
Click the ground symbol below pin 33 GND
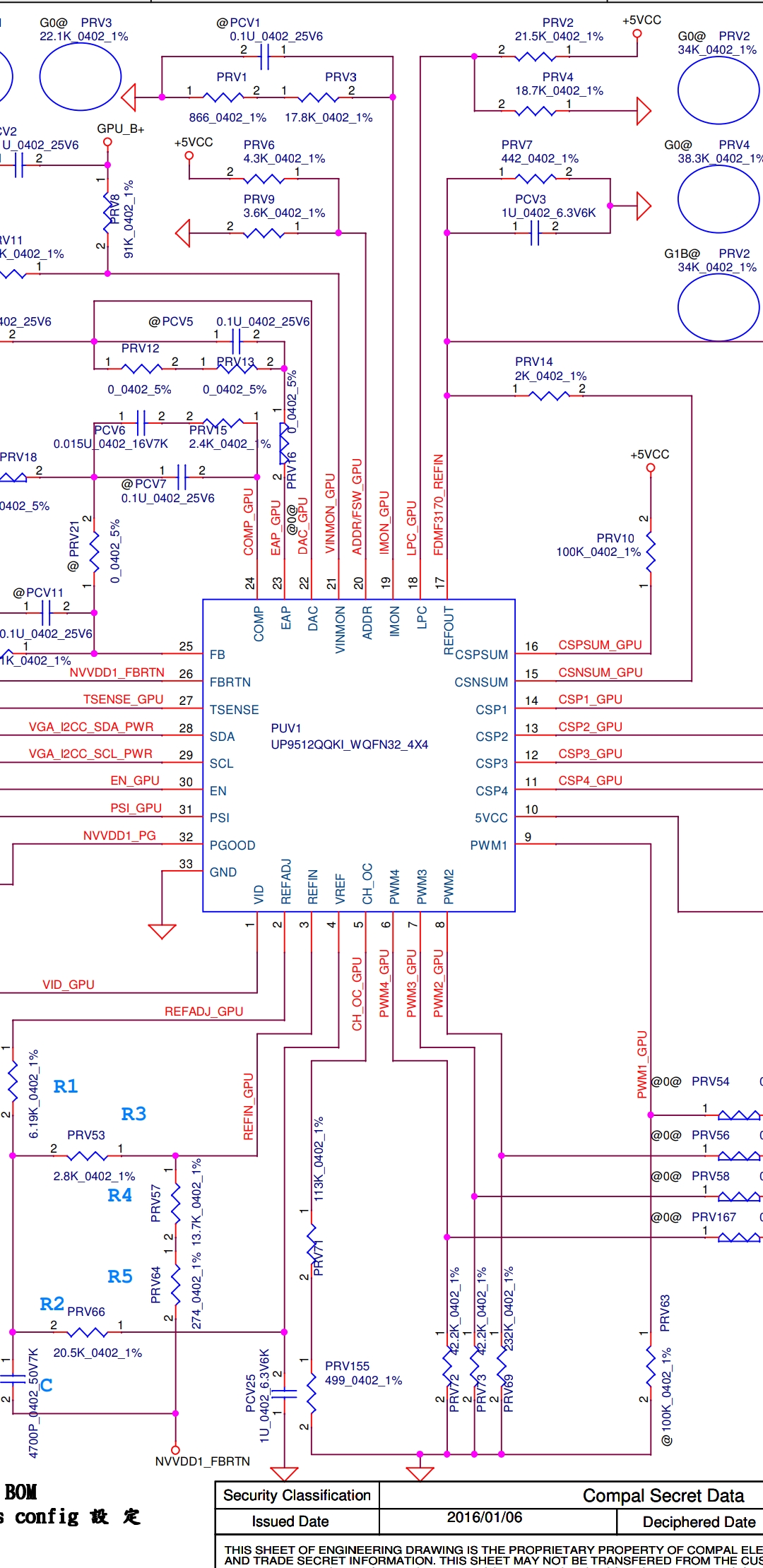coord(162,931)
